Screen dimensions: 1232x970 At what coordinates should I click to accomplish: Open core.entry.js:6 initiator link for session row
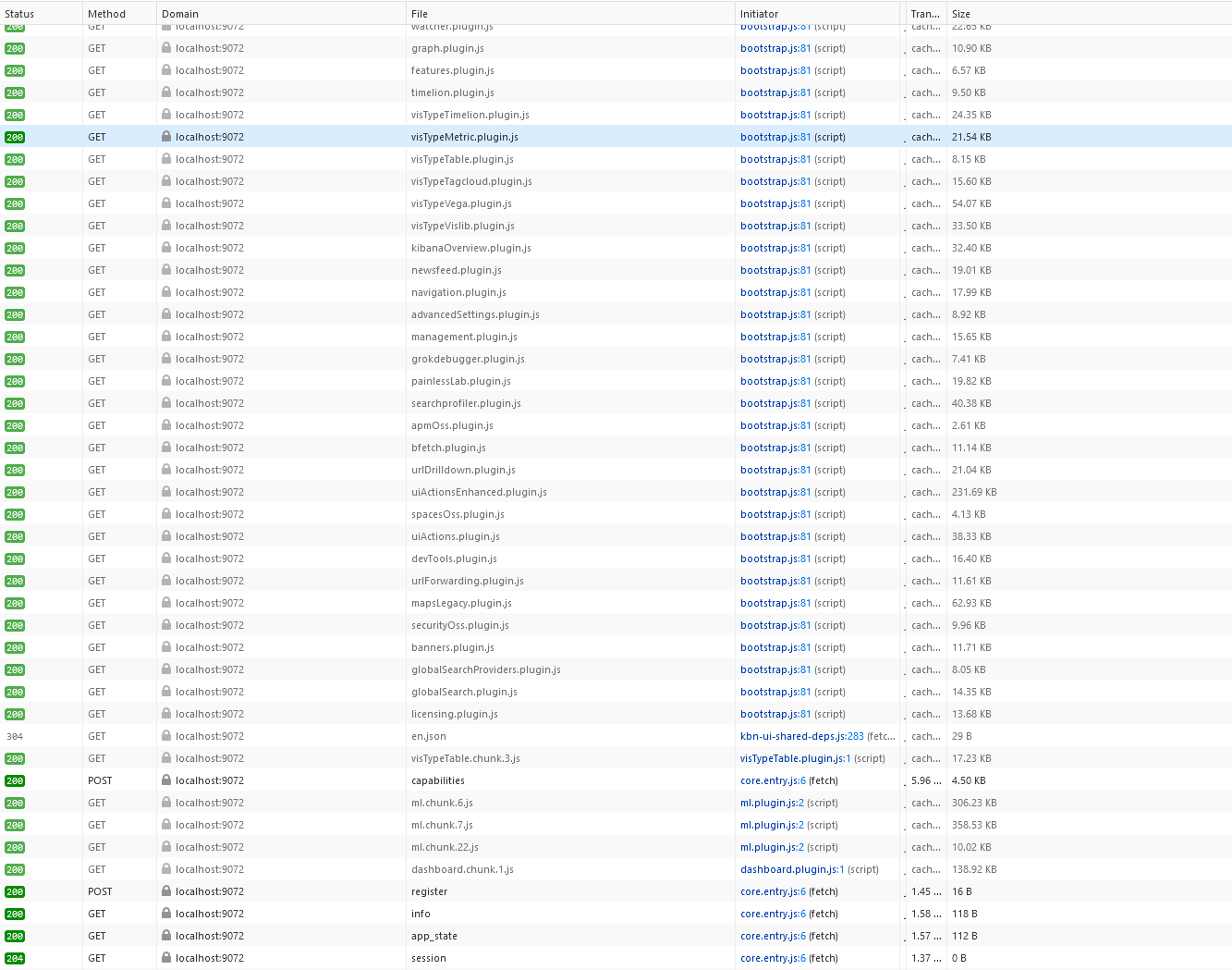[x=773, y=958]
